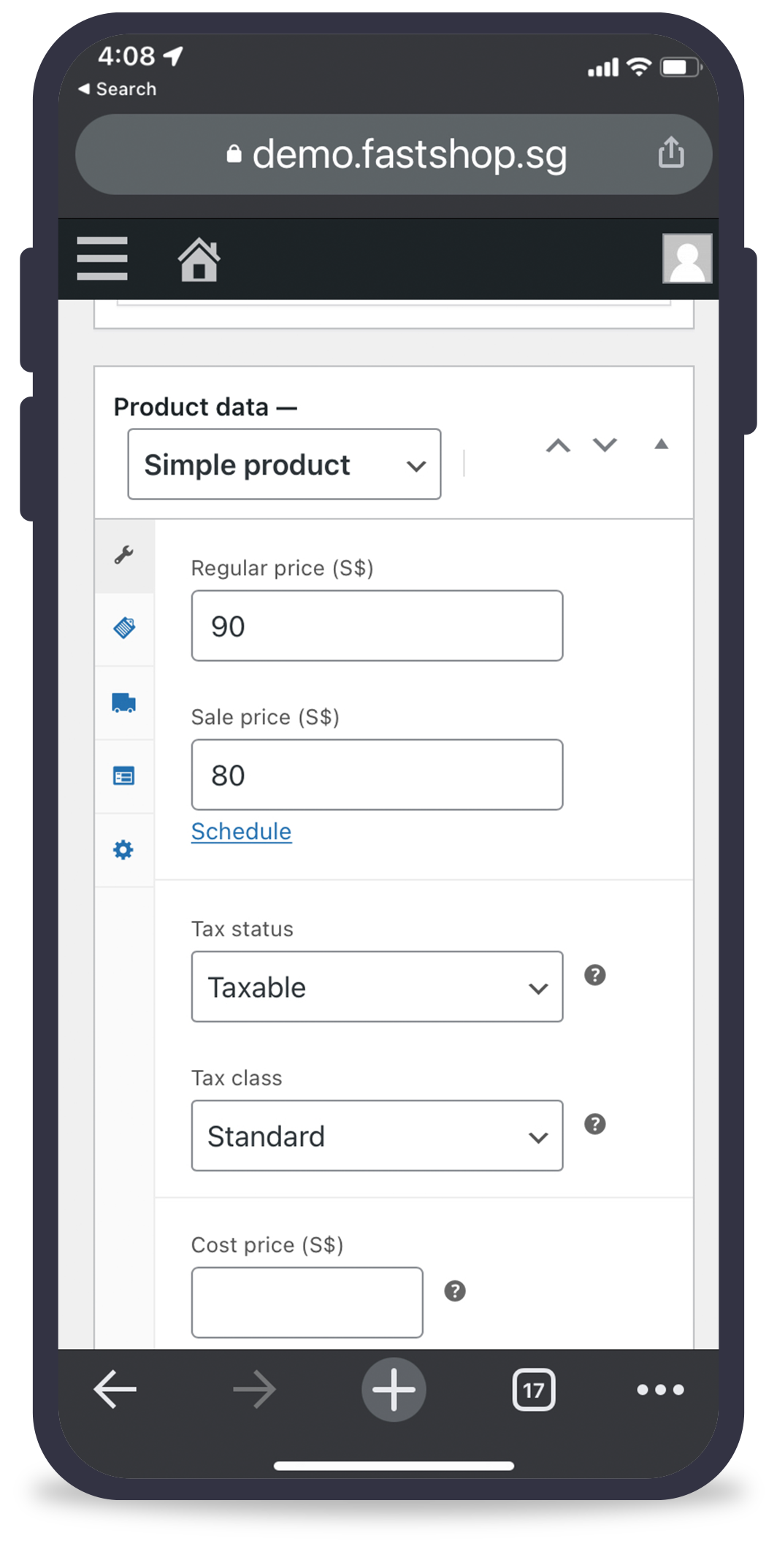Expand the Tax class Standard dropdown

coord(377,1136)
